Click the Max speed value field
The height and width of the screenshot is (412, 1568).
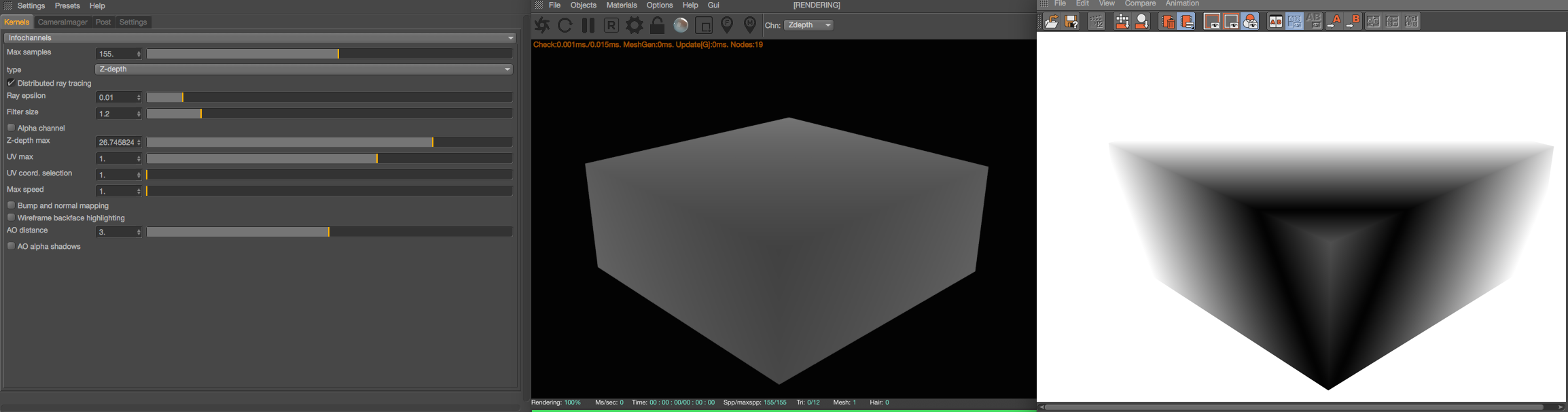tap(115, 191)
